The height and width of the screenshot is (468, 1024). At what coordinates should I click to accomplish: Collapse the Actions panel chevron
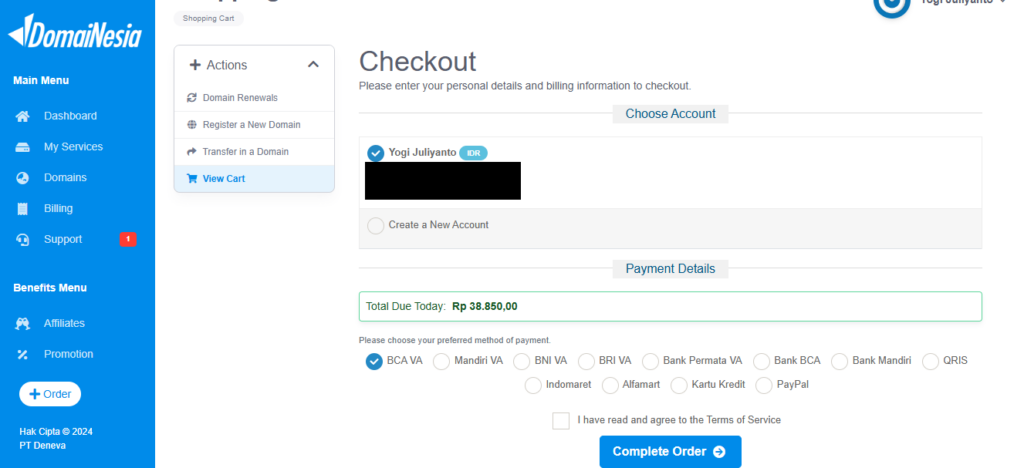pyautogui.click(x=313, y=65)
